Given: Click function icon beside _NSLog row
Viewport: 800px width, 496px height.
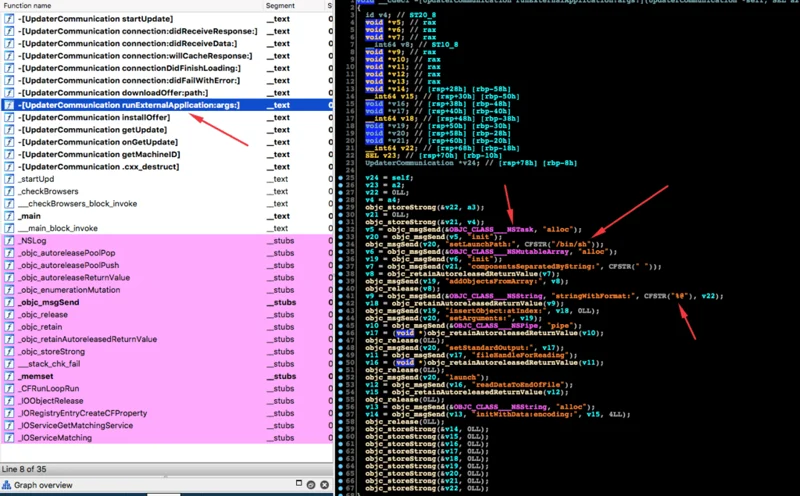Looking at the screenshot, I should pyautogui.click(x=9, y=240).
